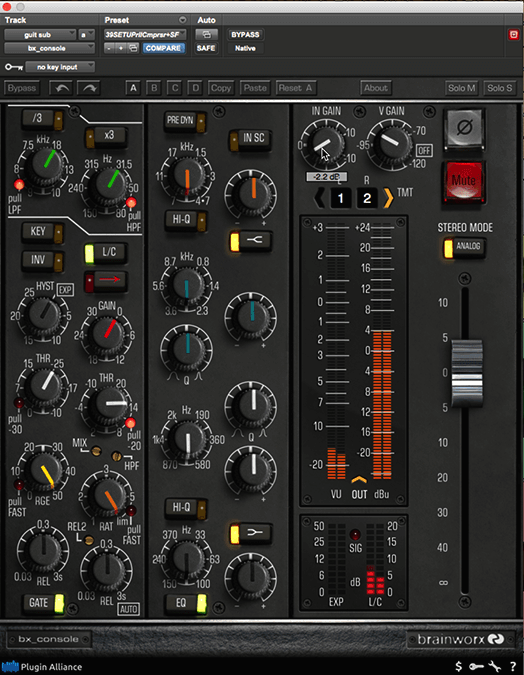Toggle the red arrow dynamics routing switch
This screenshot has width=524, height=675.
105,280
